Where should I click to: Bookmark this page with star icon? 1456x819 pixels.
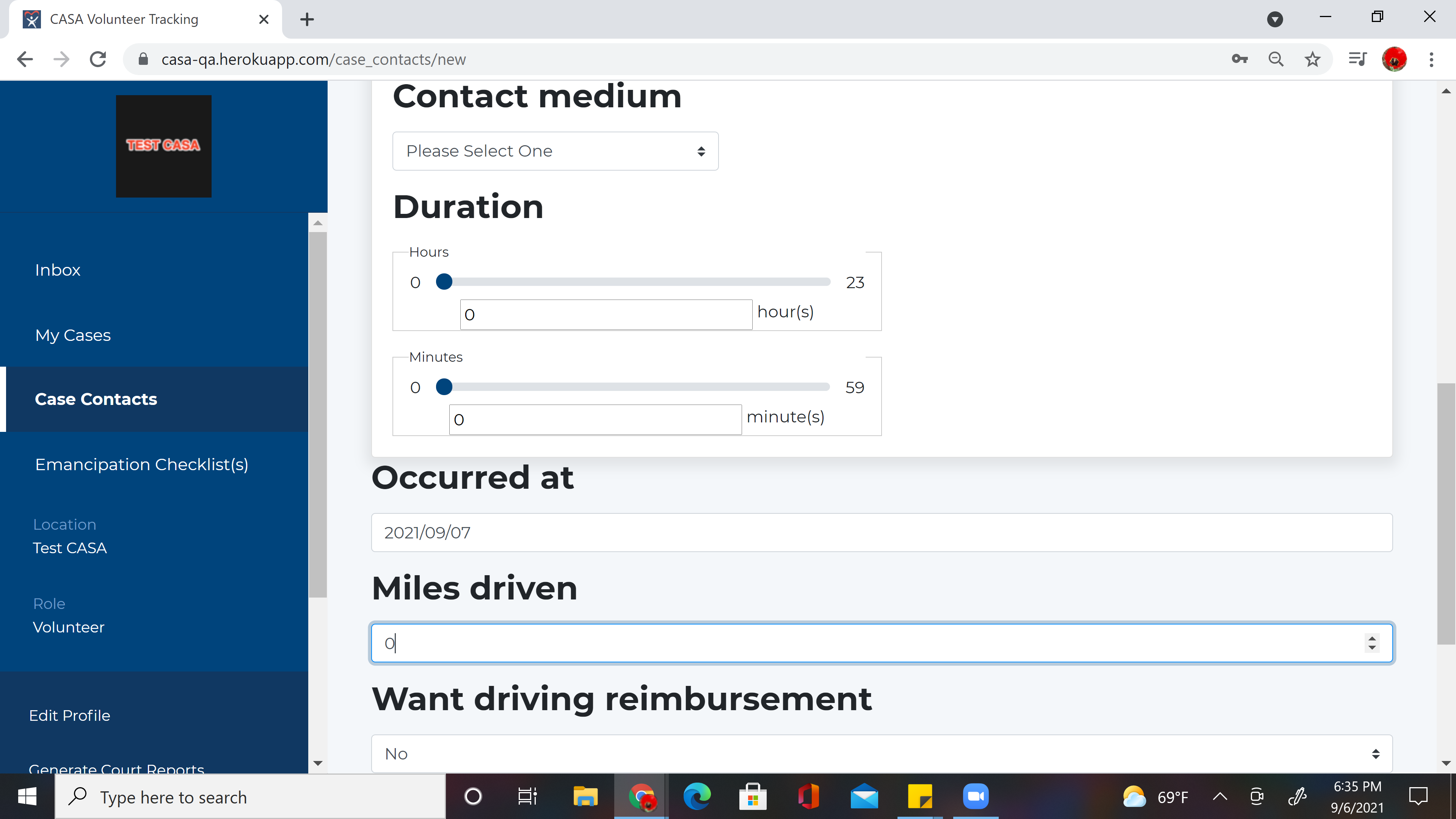[1312, 60]
